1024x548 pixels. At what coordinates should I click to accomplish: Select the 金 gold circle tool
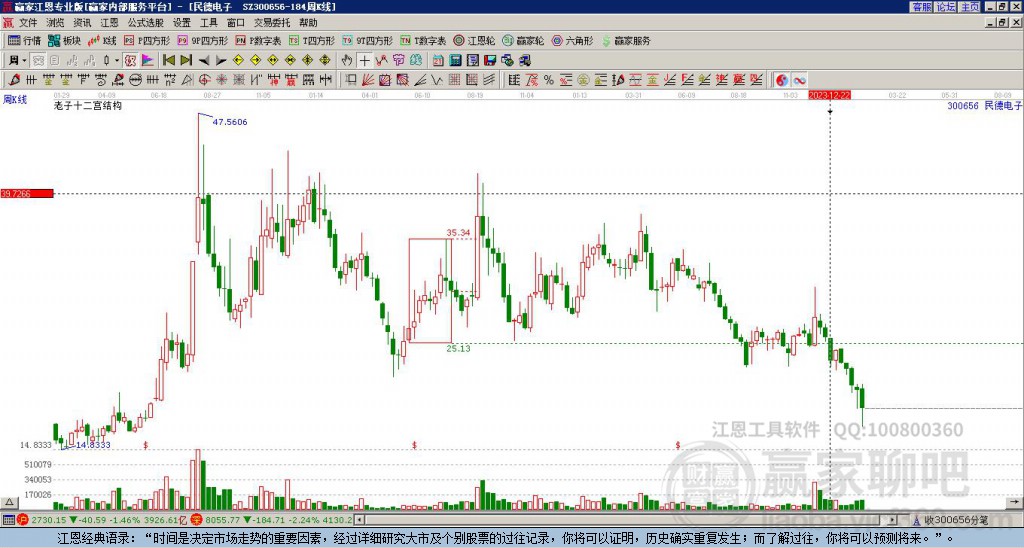tap(583, 80)
